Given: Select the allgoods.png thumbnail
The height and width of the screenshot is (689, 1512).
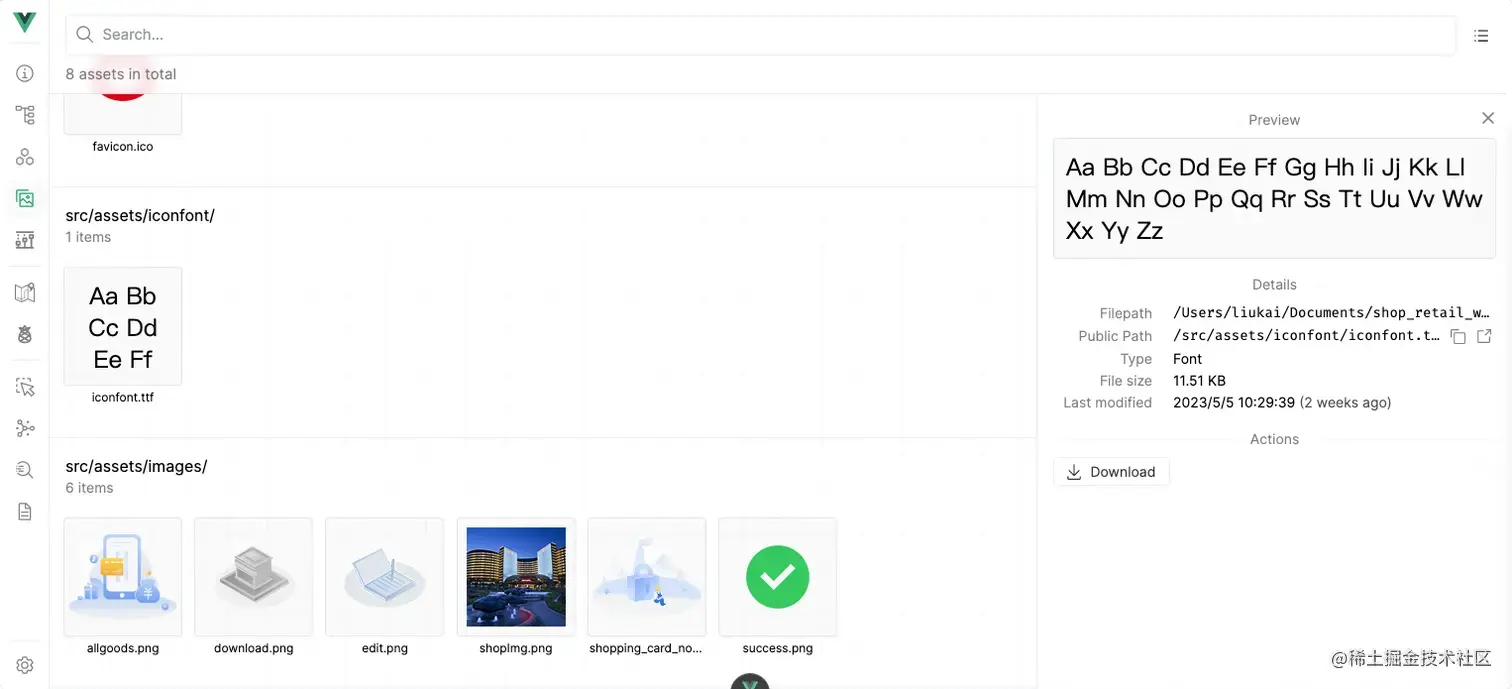Looking at the screenshot, I should pos(123,577).
